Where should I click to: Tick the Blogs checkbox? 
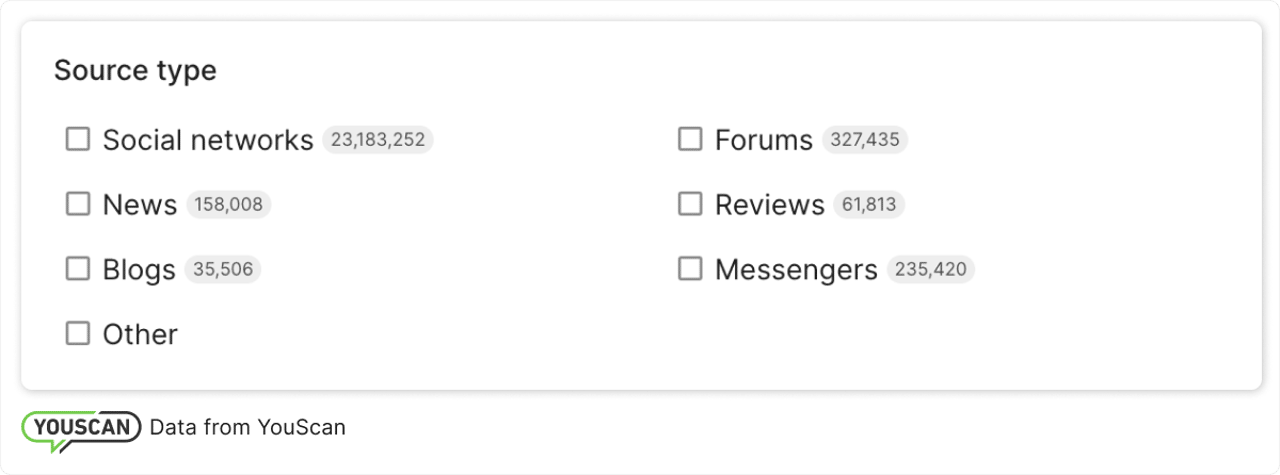[x=78, y=269]
